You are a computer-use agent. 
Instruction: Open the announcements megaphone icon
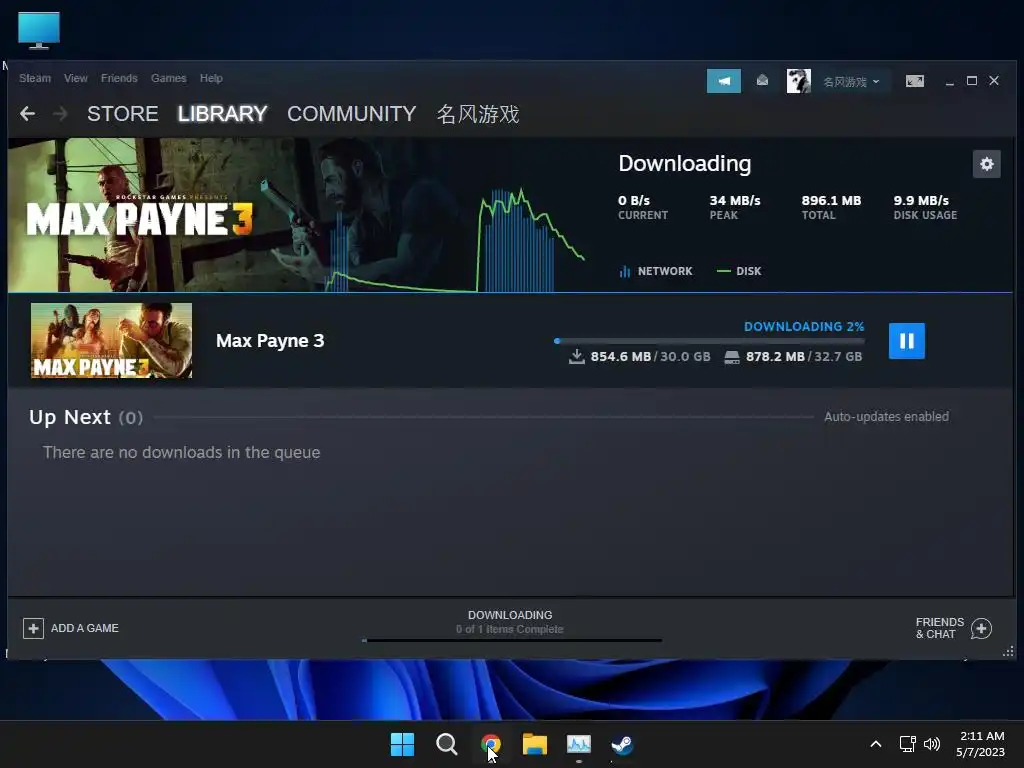point(724,81)
